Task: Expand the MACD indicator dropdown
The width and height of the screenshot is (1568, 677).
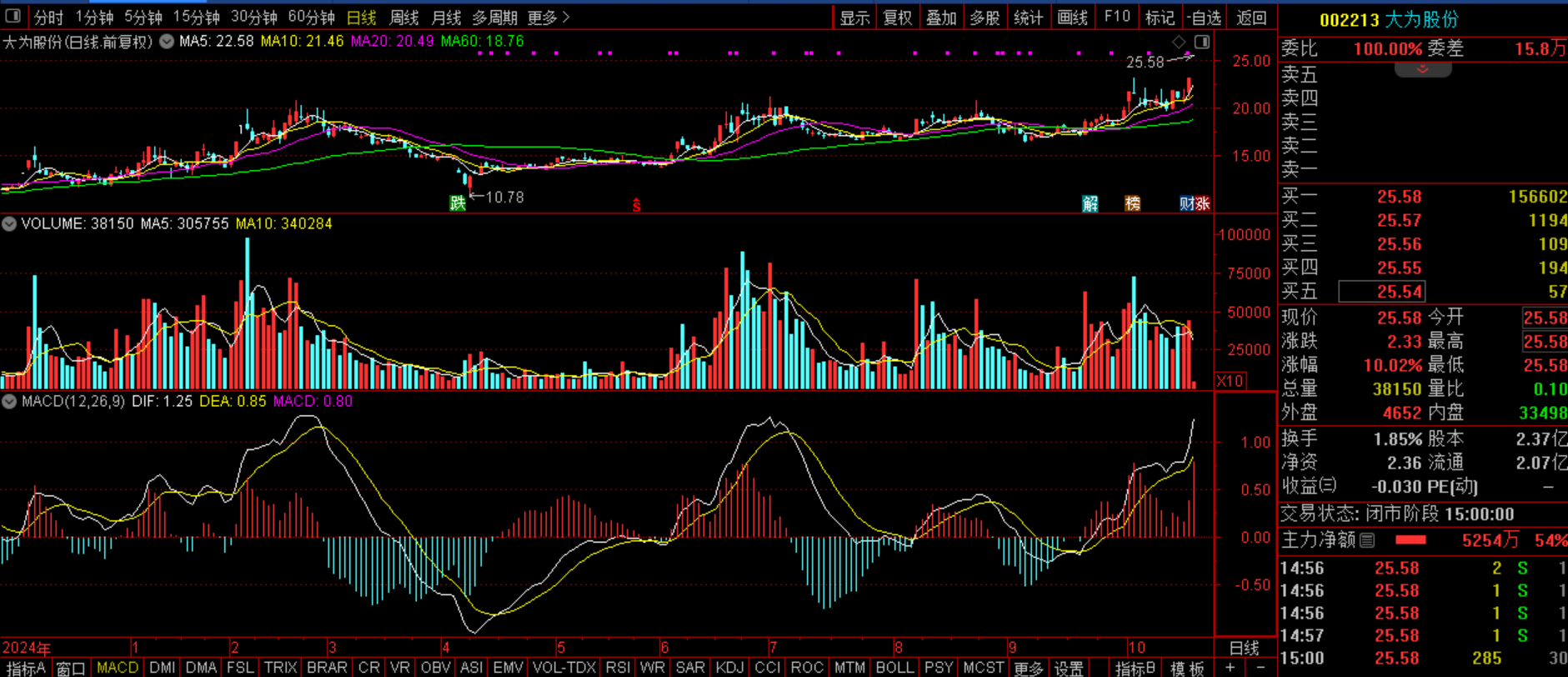Action: pos(9,401)
